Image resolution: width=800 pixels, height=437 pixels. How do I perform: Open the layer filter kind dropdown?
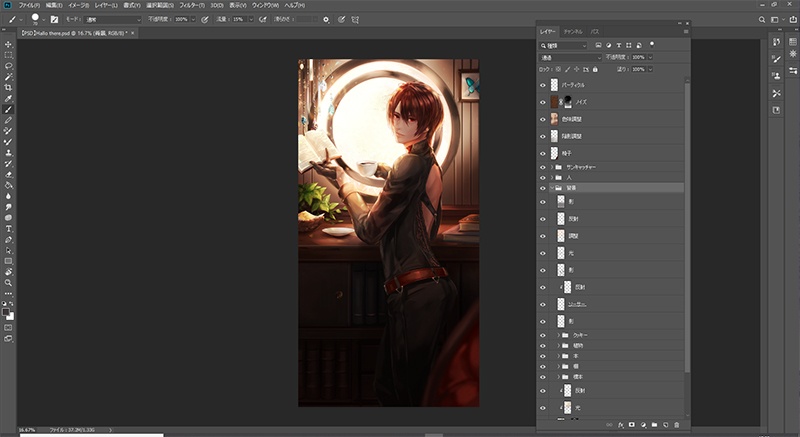563,45
